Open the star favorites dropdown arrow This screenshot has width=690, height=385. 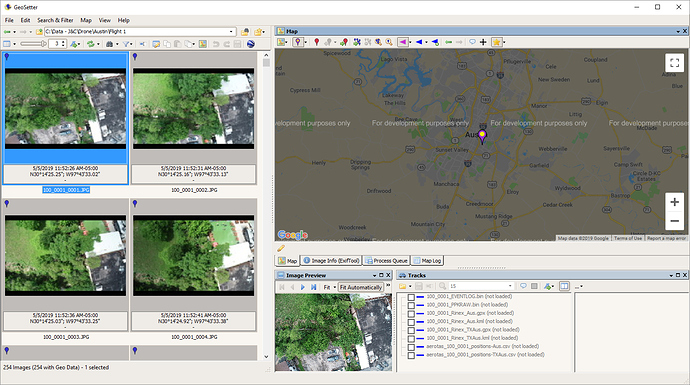click(x=504, y=42)
